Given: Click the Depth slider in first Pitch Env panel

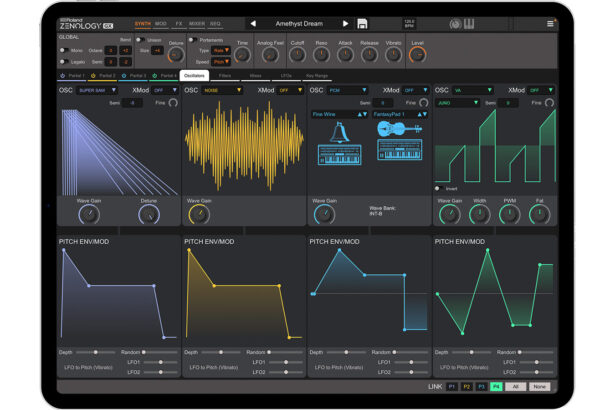Looking at the screenshot, I should click(x=96, y=352).
